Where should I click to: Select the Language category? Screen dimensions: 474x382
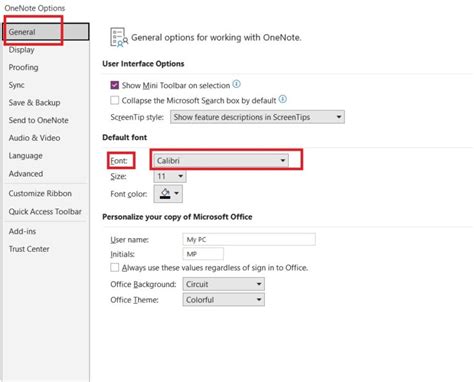tap(25, 156)
